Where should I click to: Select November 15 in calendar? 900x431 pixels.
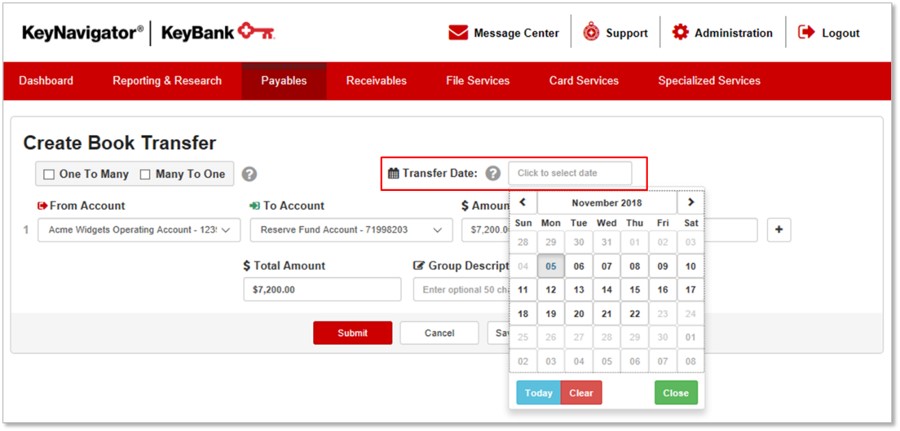click(634, 290)
